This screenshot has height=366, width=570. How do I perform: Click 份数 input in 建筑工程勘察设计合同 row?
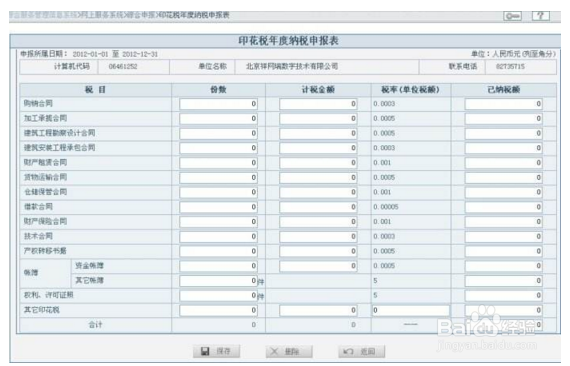218,133
